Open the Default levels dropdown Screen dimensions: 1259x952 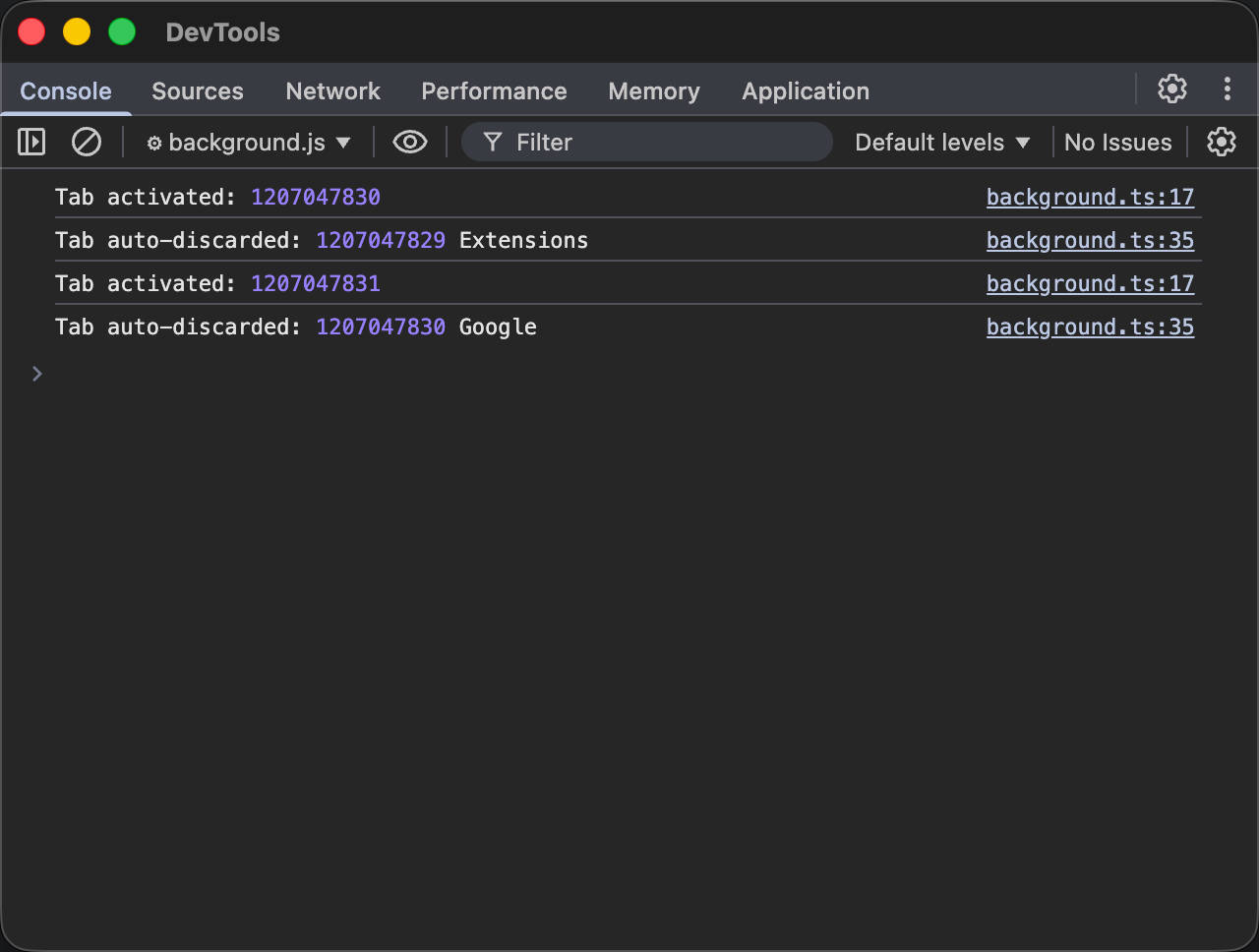click(941, 143)
